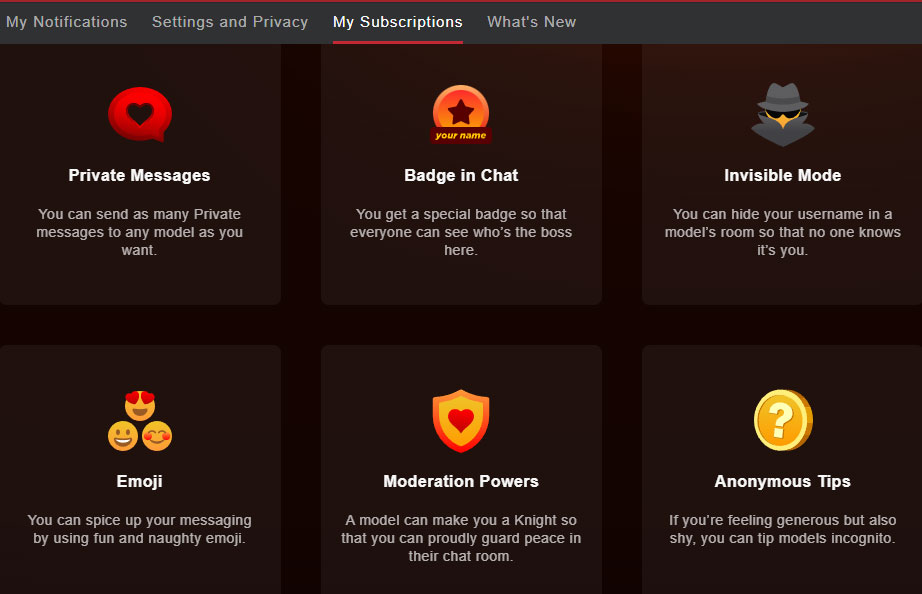922x594 pixels.
Task: Click the heart shield Moderation icon
Action: (x=461, y=421)
